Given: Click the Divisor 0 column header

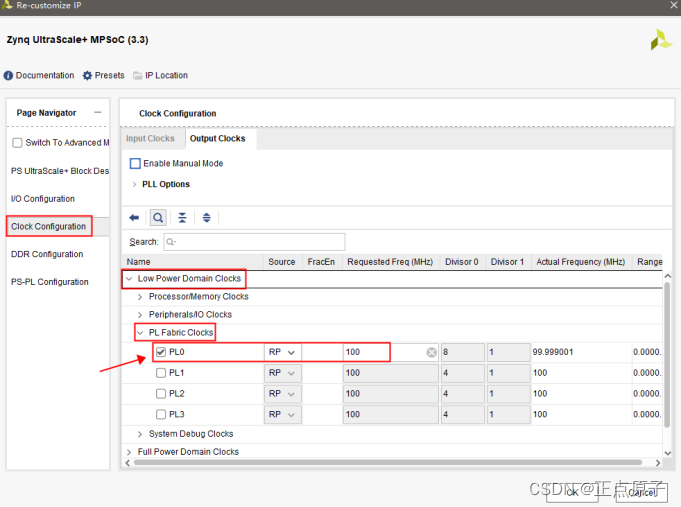Looking at the screenshot, I should pyautogui.click(x=463, y=262).
